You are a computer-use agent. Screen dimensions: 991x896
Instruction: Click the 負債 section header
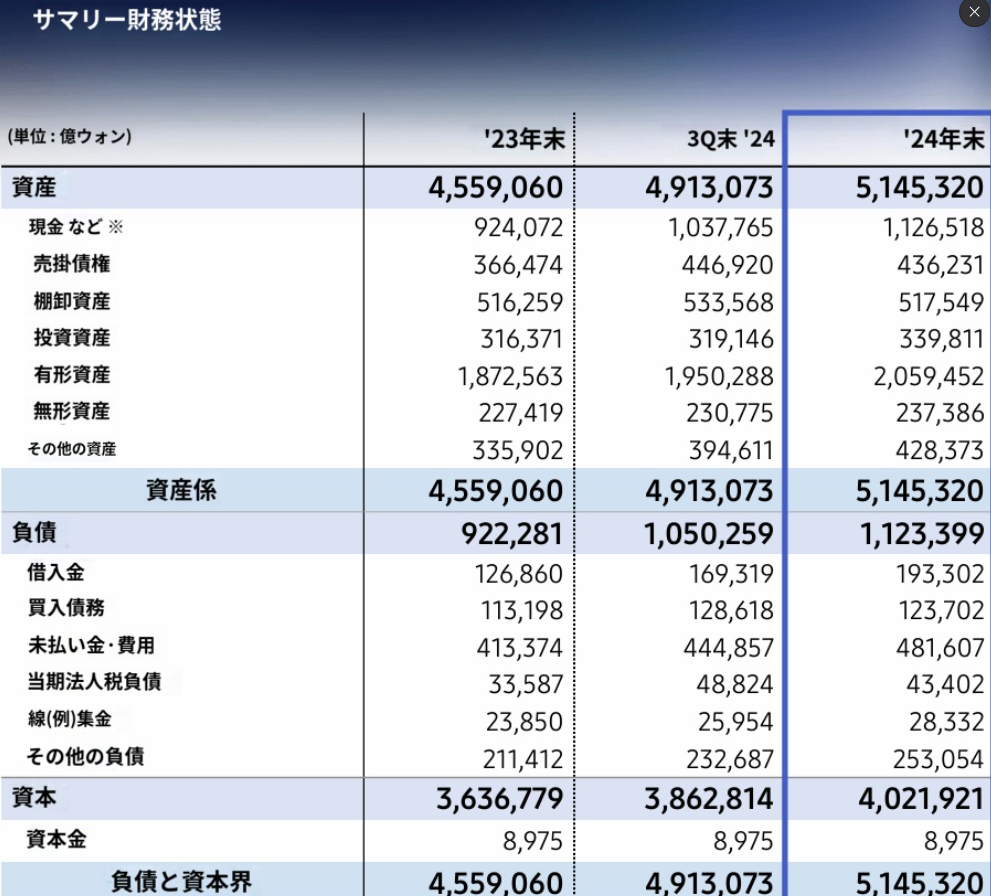click(34, 533)
